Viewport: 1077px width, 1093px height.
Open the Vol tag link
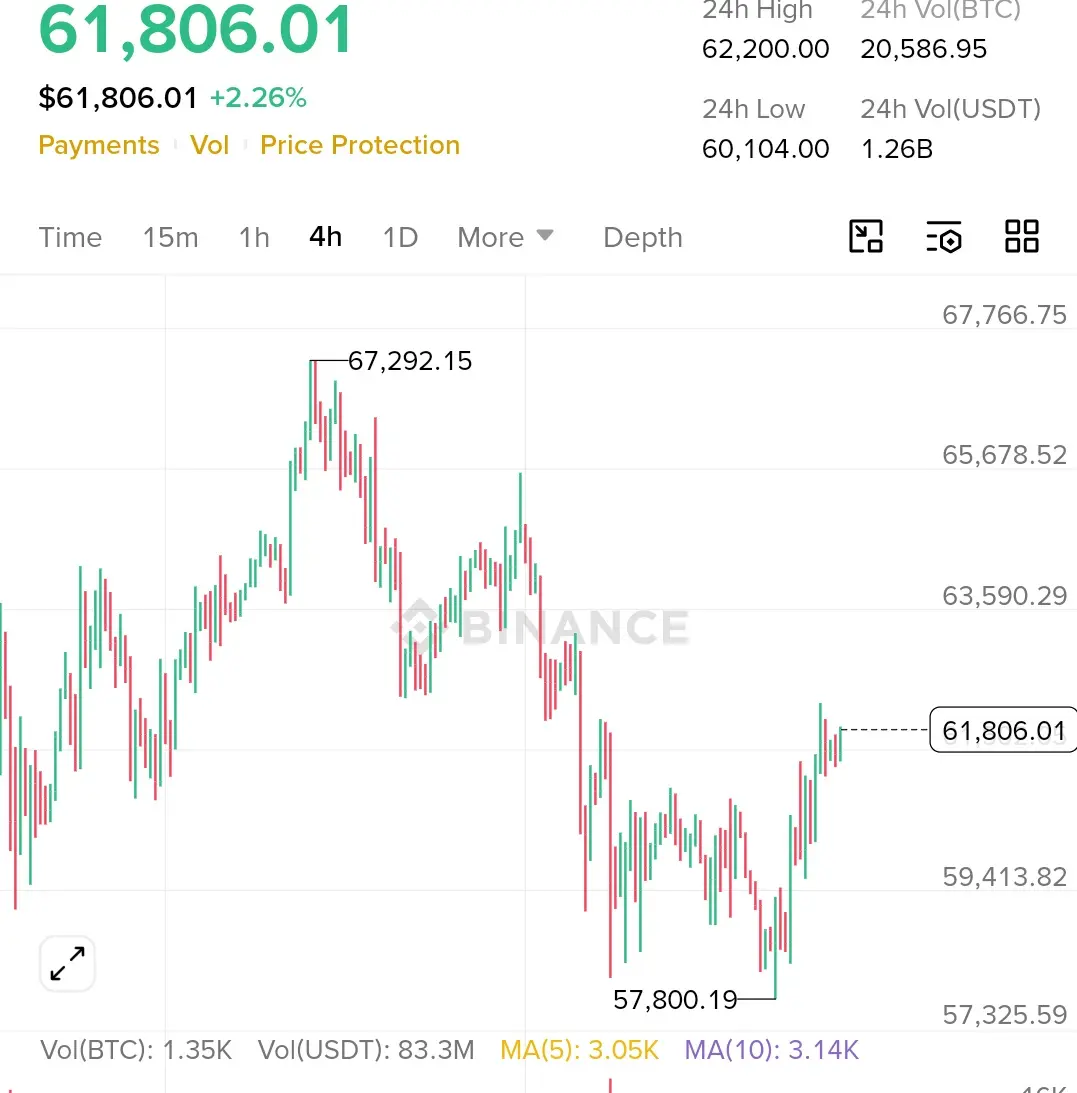tap(210, 145)
